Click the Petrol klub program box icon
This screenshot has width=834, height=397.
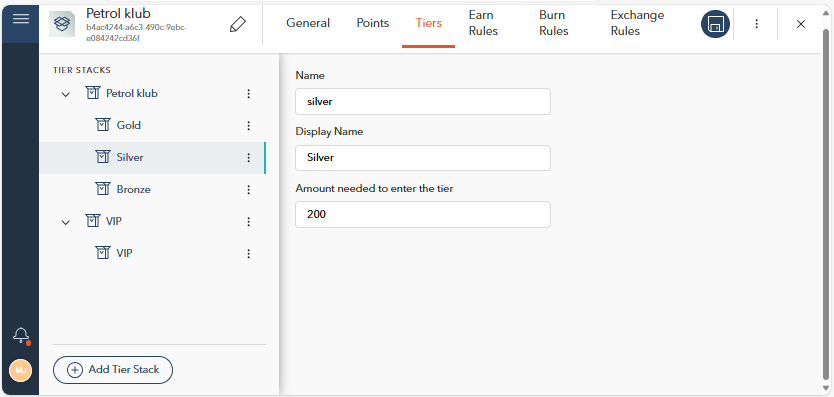[x=62, y=24]
